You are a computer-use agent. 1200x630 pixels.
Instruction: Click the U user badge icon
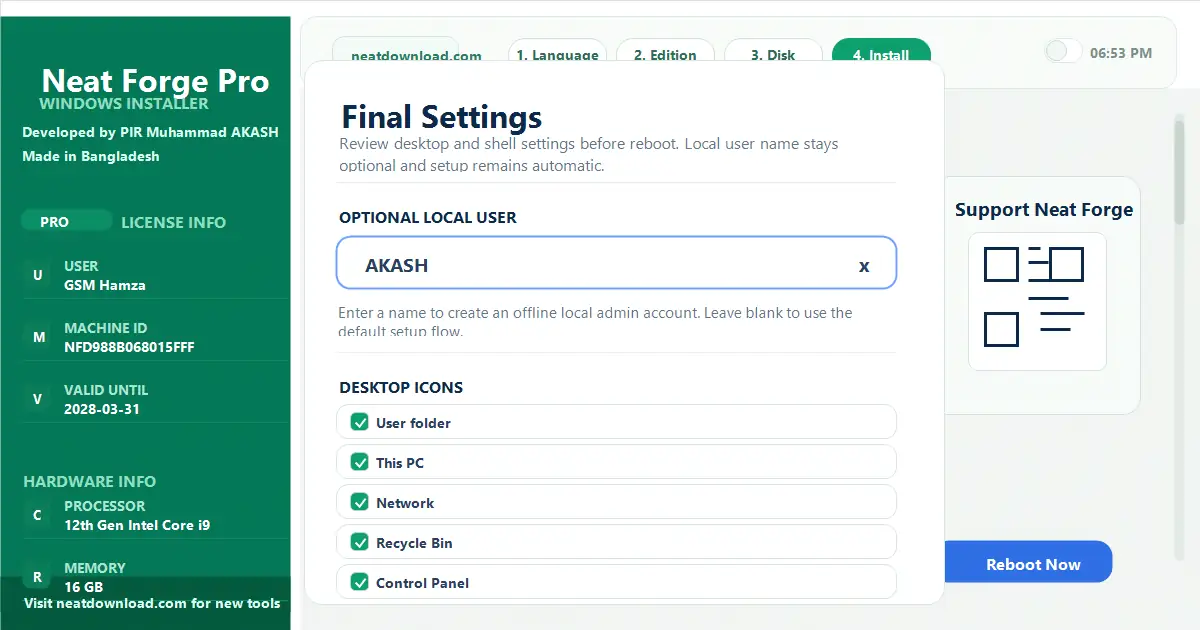[x=38, y=275]
